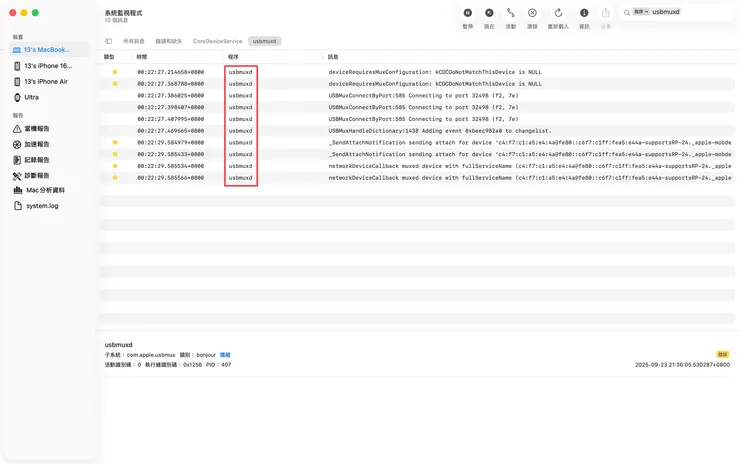This screenshot has height=464, width=740.
Task: Sort by 訊息 column header
Action: 333,57
